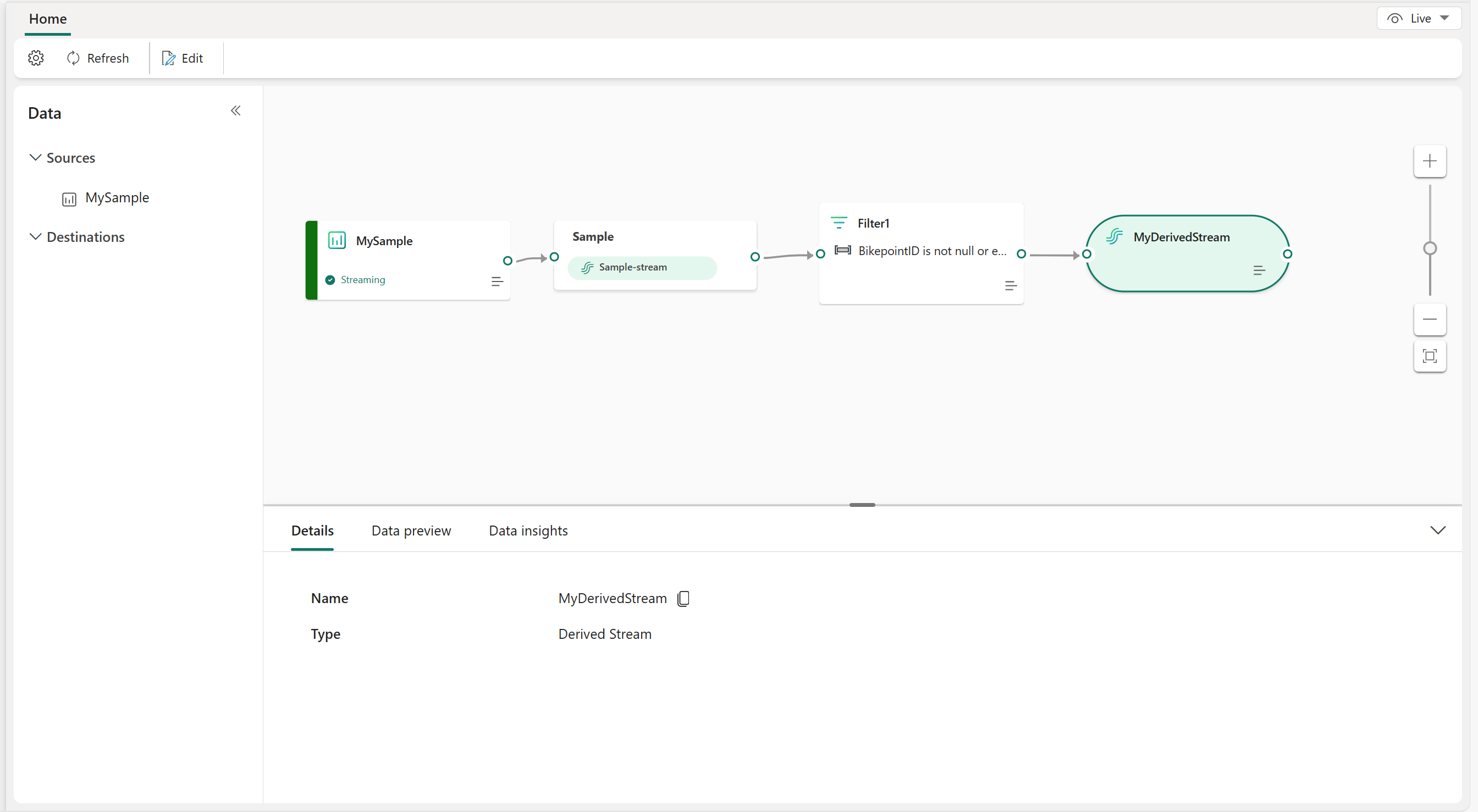The width and height of the screenshot is (1478, 812).
Task: Click MySample in the Sources tree
Action: 117,197
